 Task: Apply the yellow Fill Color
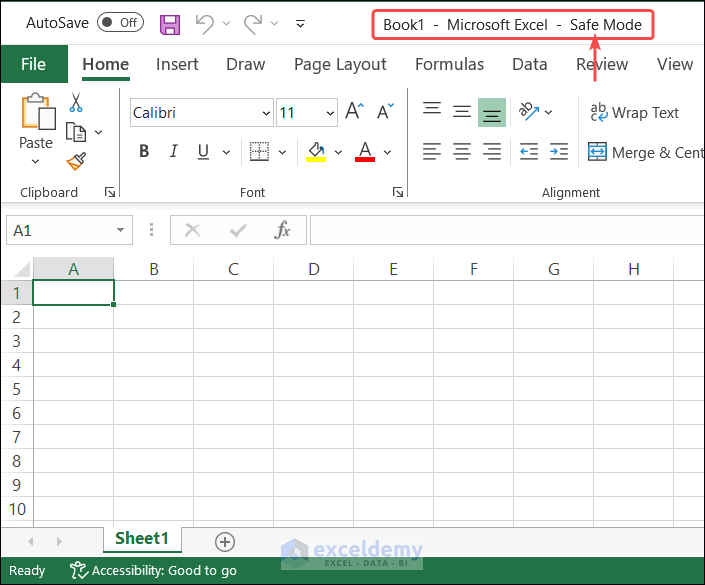[316, 152]
